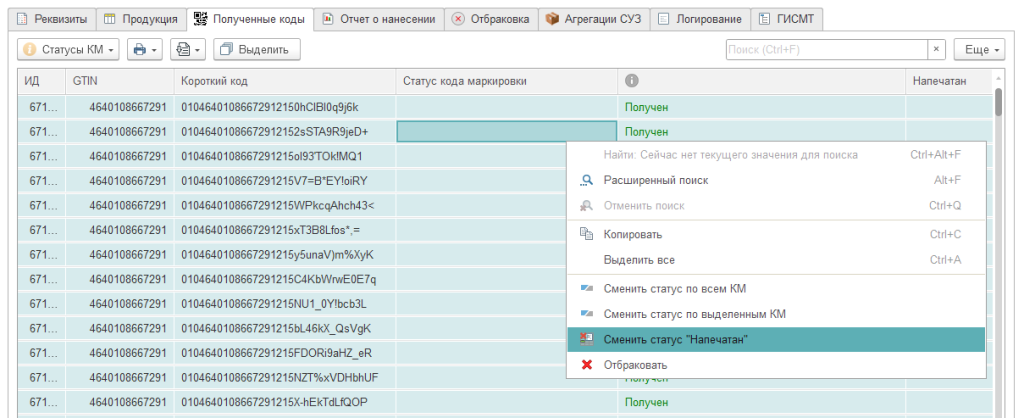Choose Выделить все in the context menu
The image size is (1024, 418).
point(776,260)
